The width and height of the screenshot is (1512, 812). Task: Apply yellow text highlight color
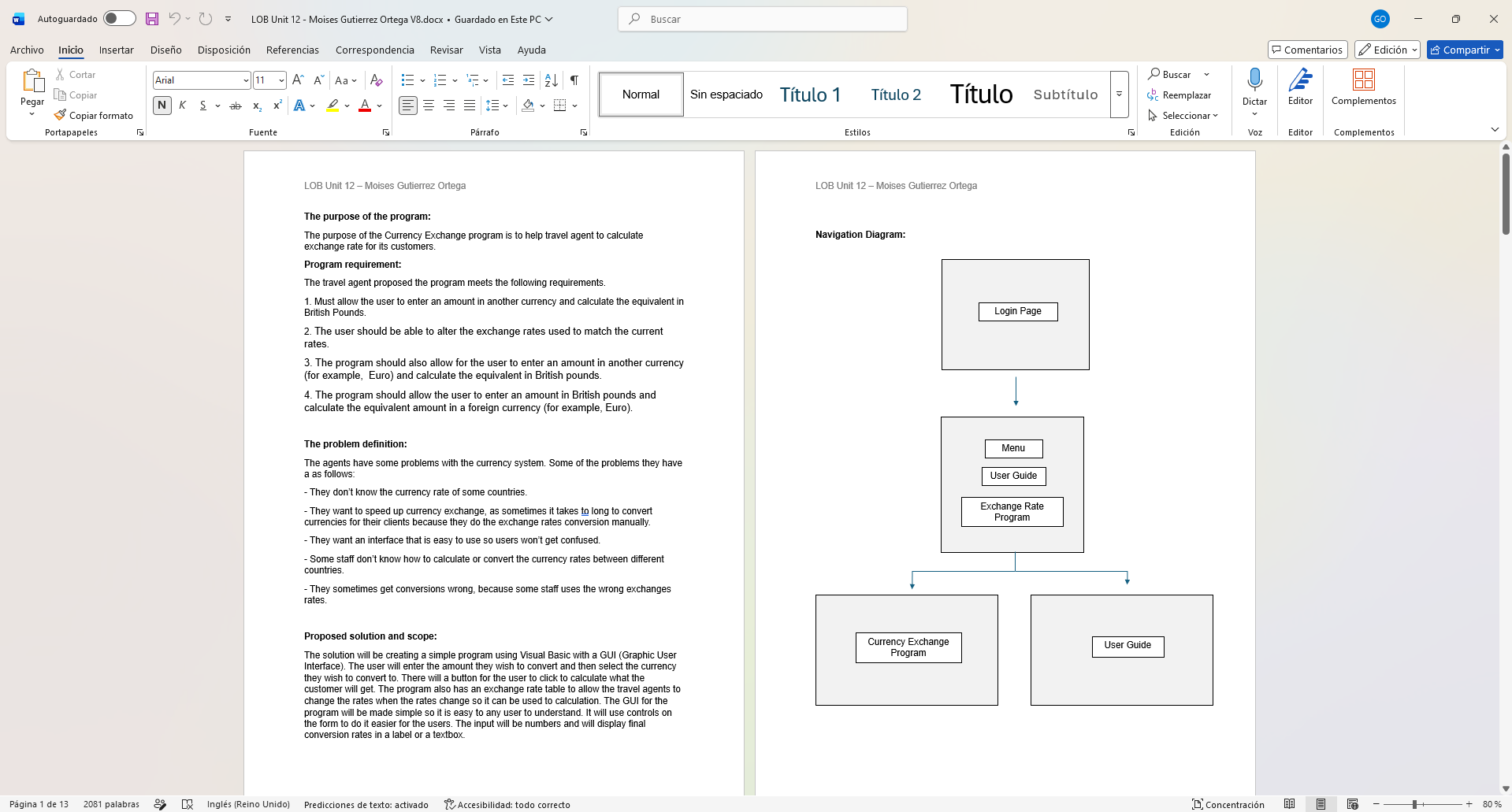332,106
